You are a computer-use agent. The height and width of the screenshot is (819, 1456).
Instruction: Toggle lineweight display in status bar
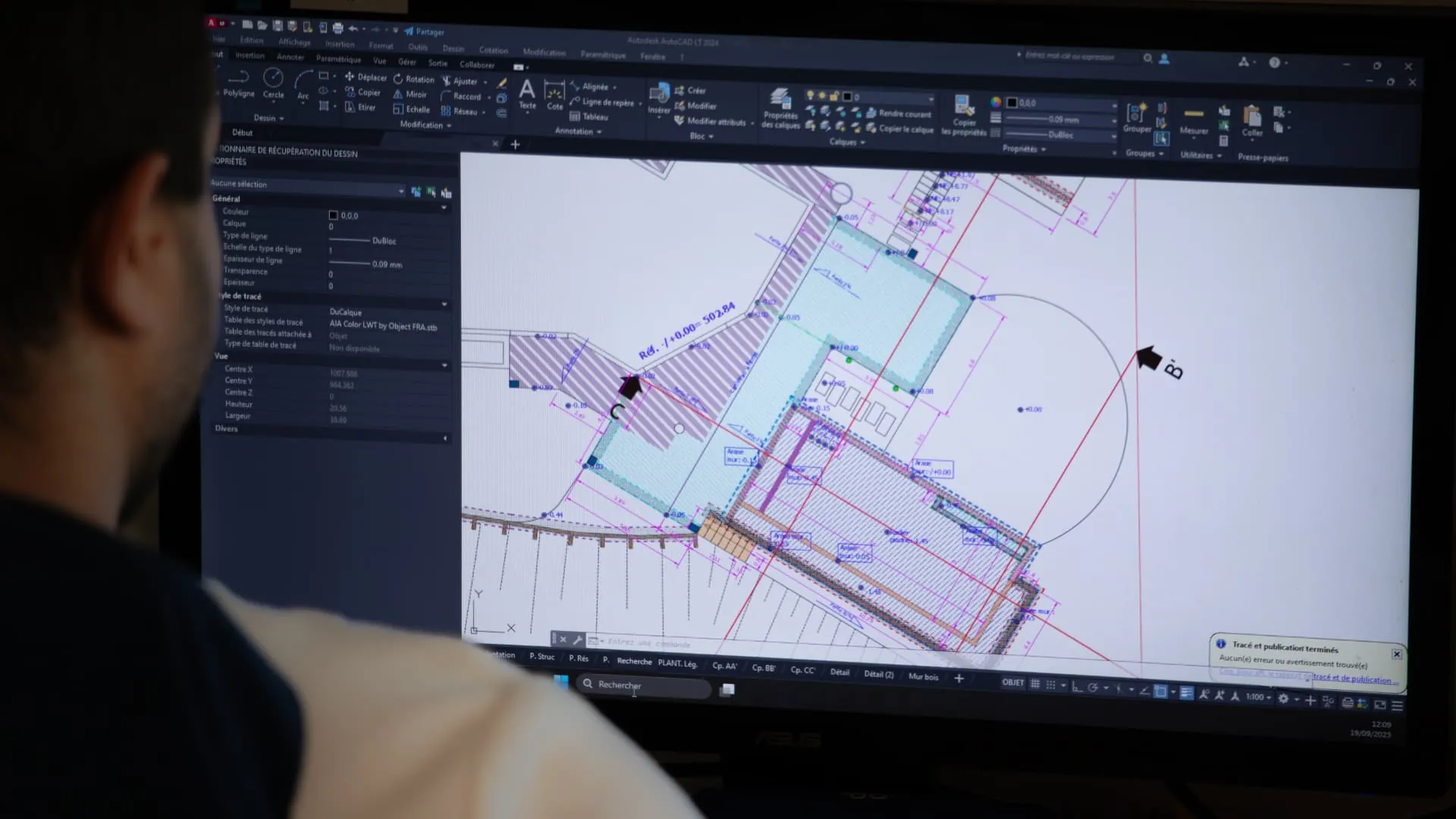click(x=1187, y=692)
